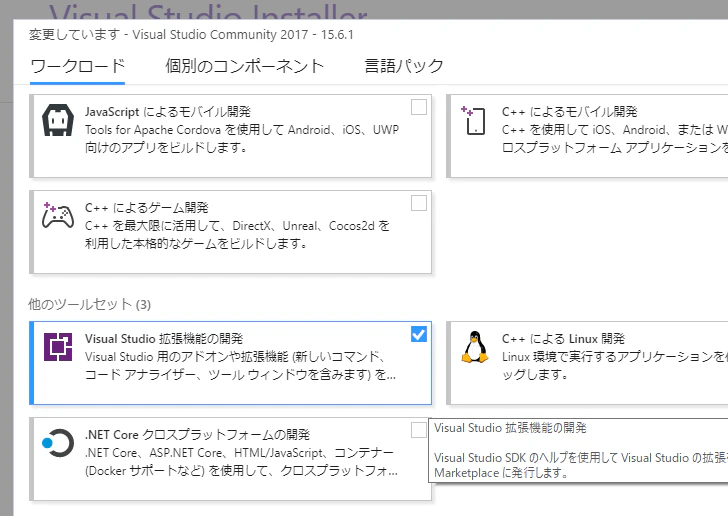
Task: Click the .NET Core circle icon
Action: click(x=58, y=443)
